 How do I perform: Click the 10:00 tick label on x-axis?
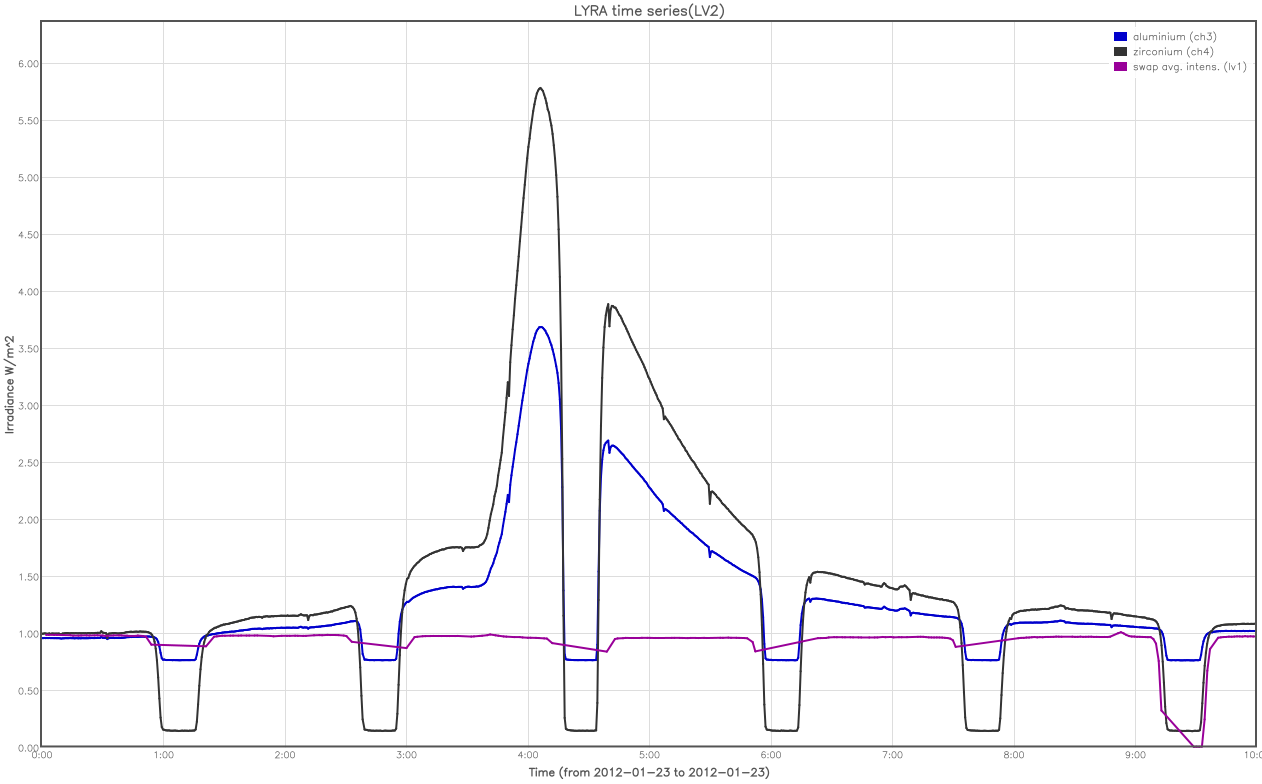tap(1250, 756)
